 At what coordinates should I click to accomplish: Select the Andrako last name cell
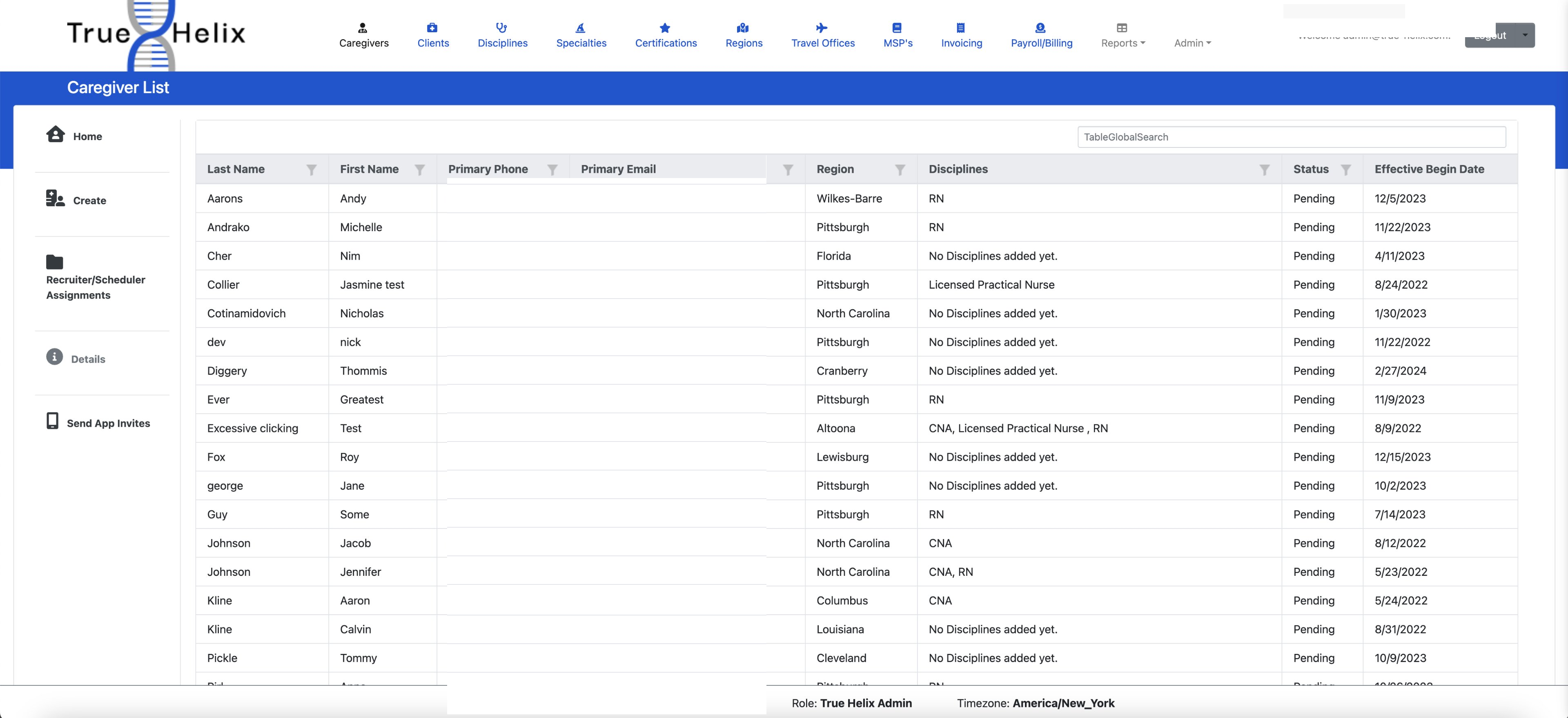[x=228, y=227]
